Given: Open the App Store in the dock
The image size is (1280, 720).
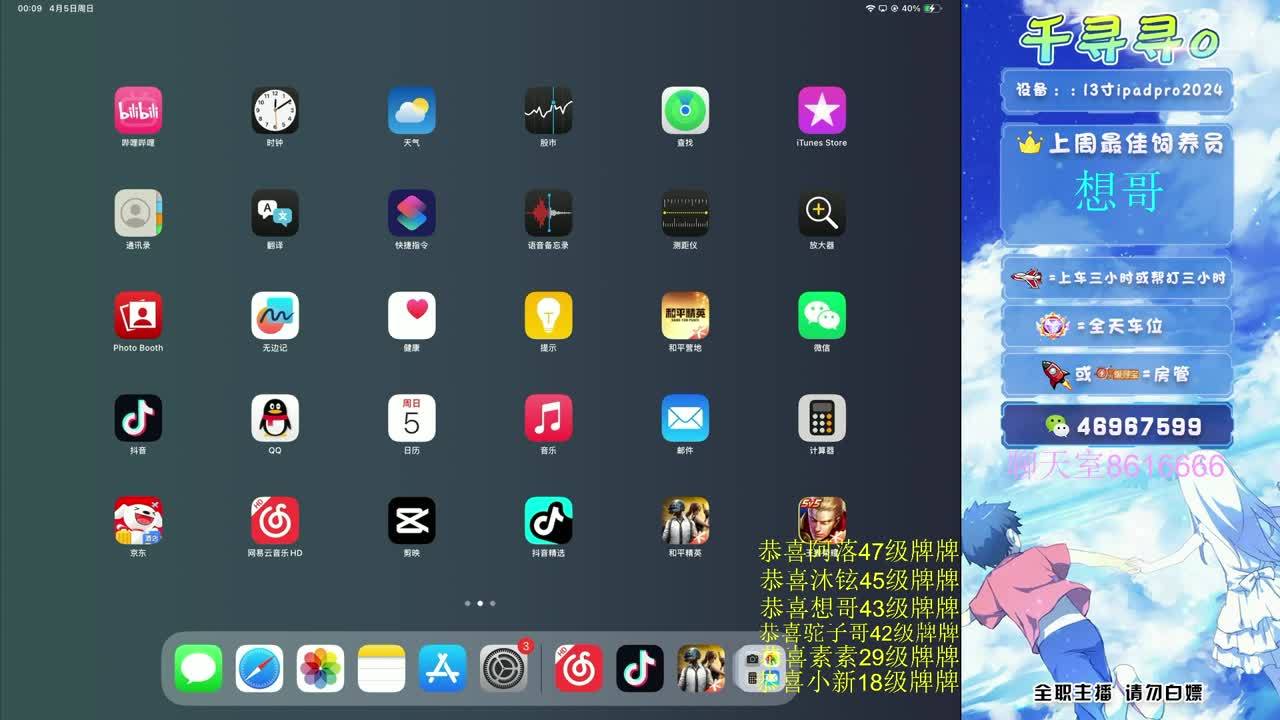Looking at the screenshot, I should click(x=442, y=669).
